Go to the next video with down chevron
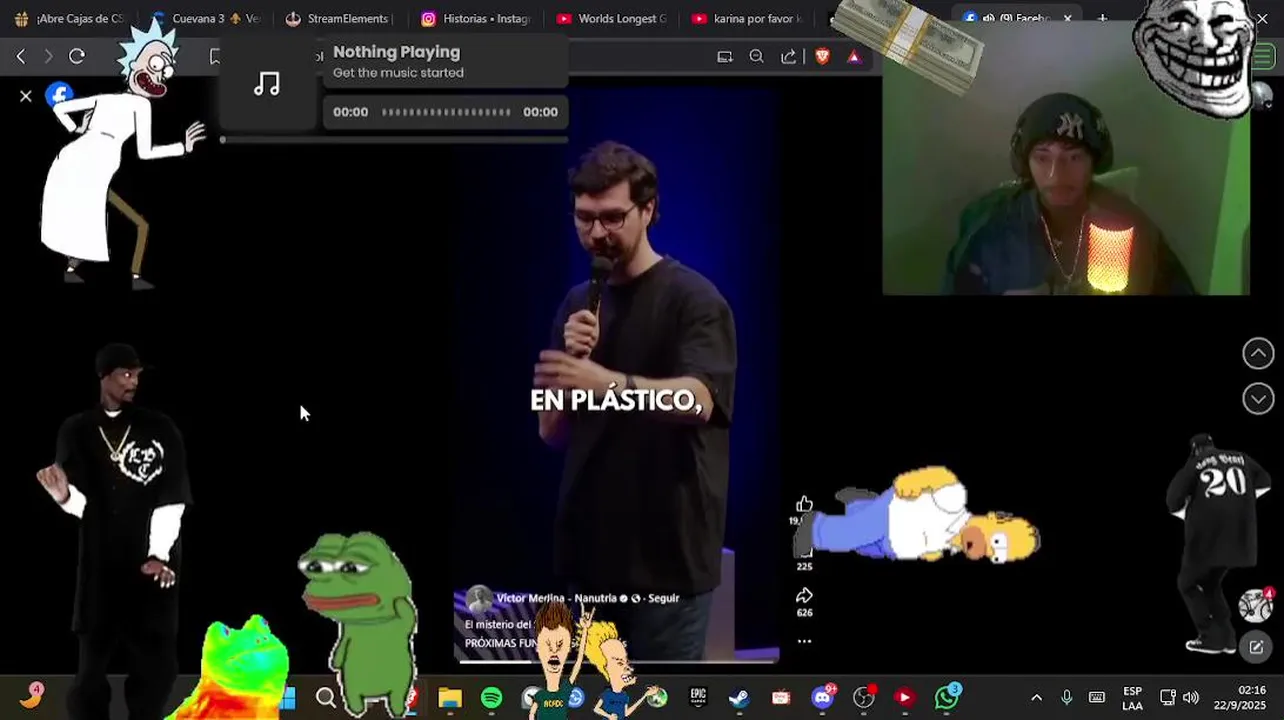Image resolution: width=1284 pixels, height=720 pixels. click(1258, 399)
